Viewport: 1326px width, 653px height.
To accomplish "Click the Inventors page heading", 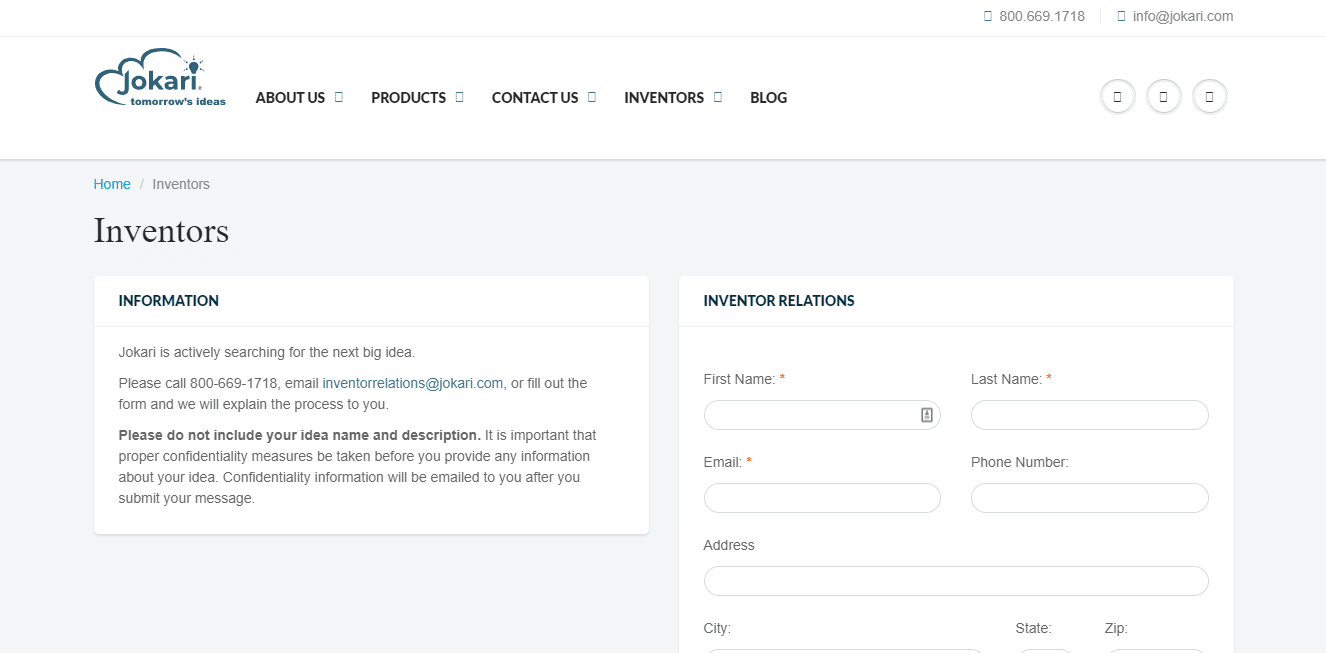I will point(161,231).
